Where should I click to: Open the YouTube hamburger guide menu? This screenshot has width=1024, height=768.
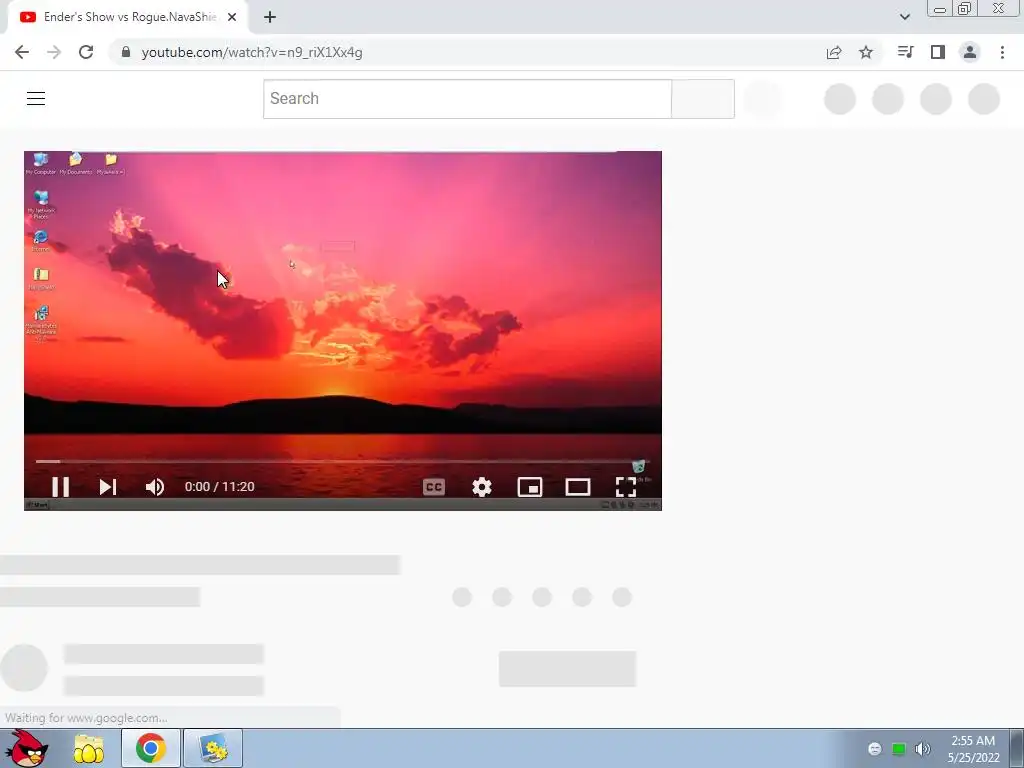point(36,99)
